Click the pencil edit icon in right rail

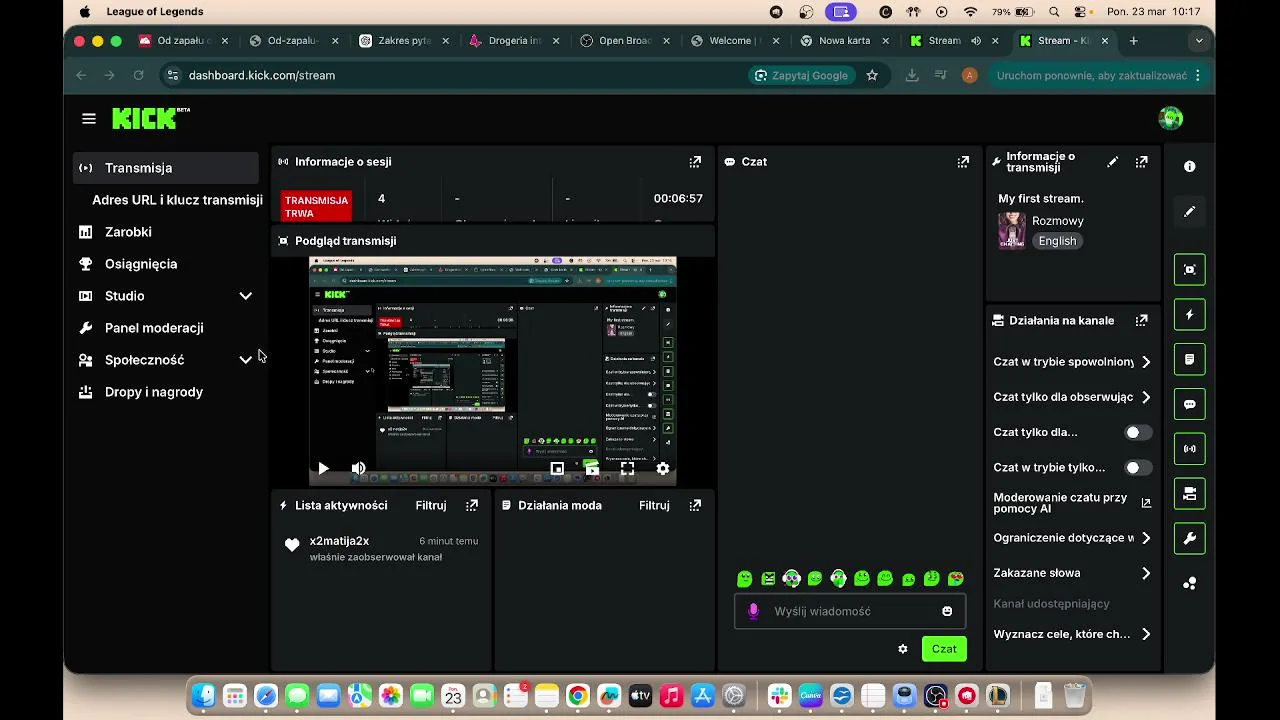pos(1190,212)
